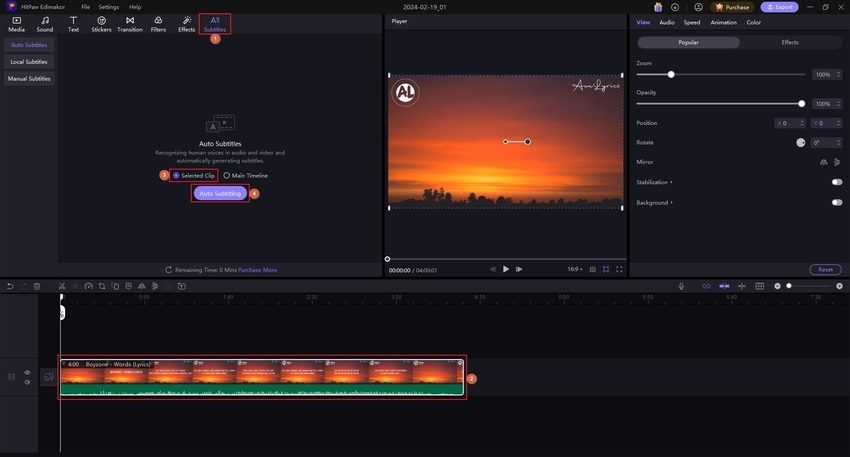The width and height of the screenshot is (850, 457).
Task: Flip clip using the mirror timeline icon
Action: 141,286
